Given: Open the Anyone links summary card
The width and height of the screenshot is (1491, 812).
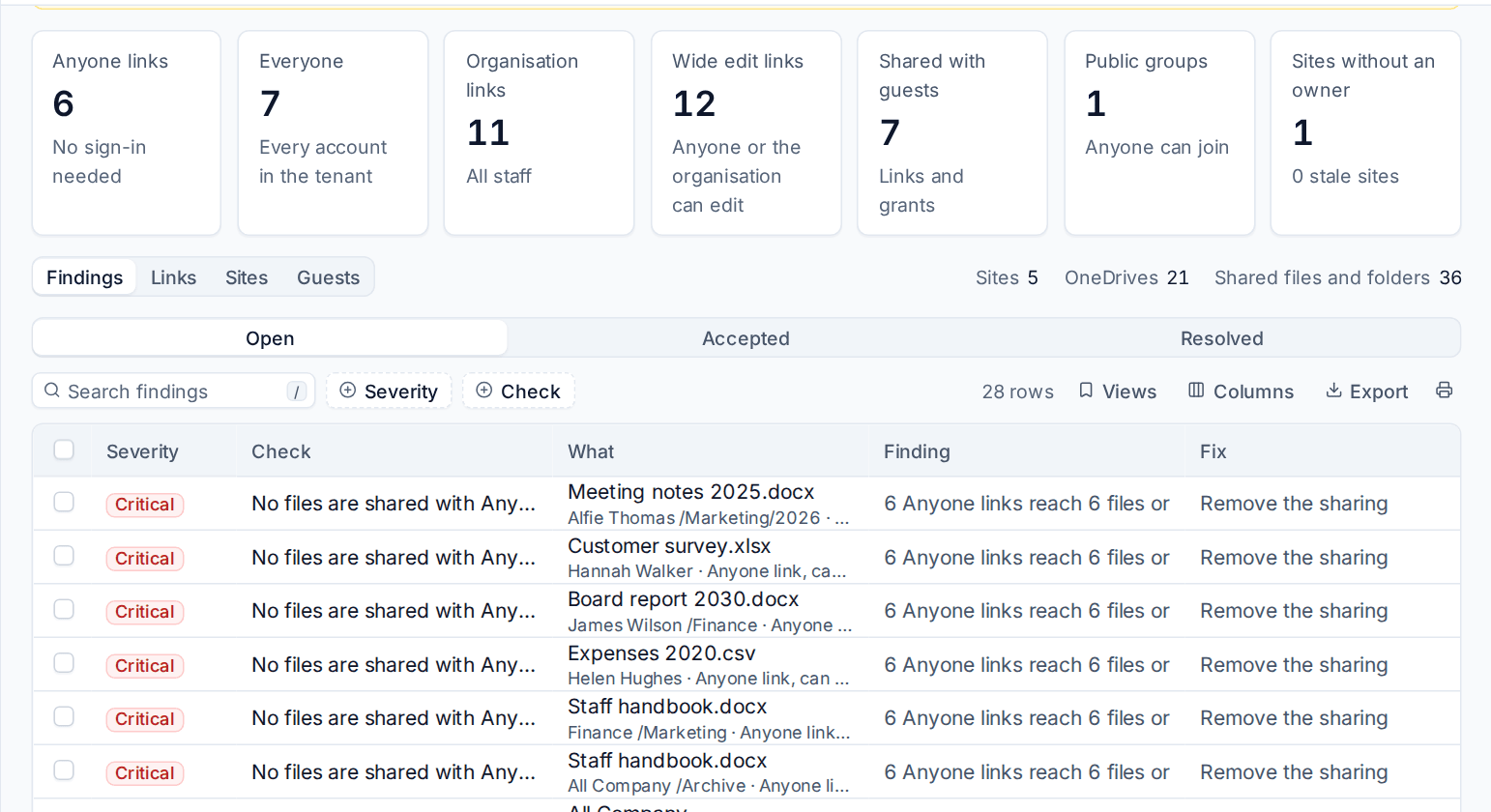Looking at the screenshot, I should 127,132.
